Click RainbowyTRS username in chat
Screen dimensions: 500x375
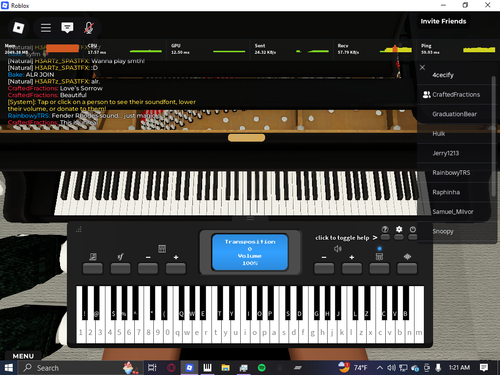[29, 116]
